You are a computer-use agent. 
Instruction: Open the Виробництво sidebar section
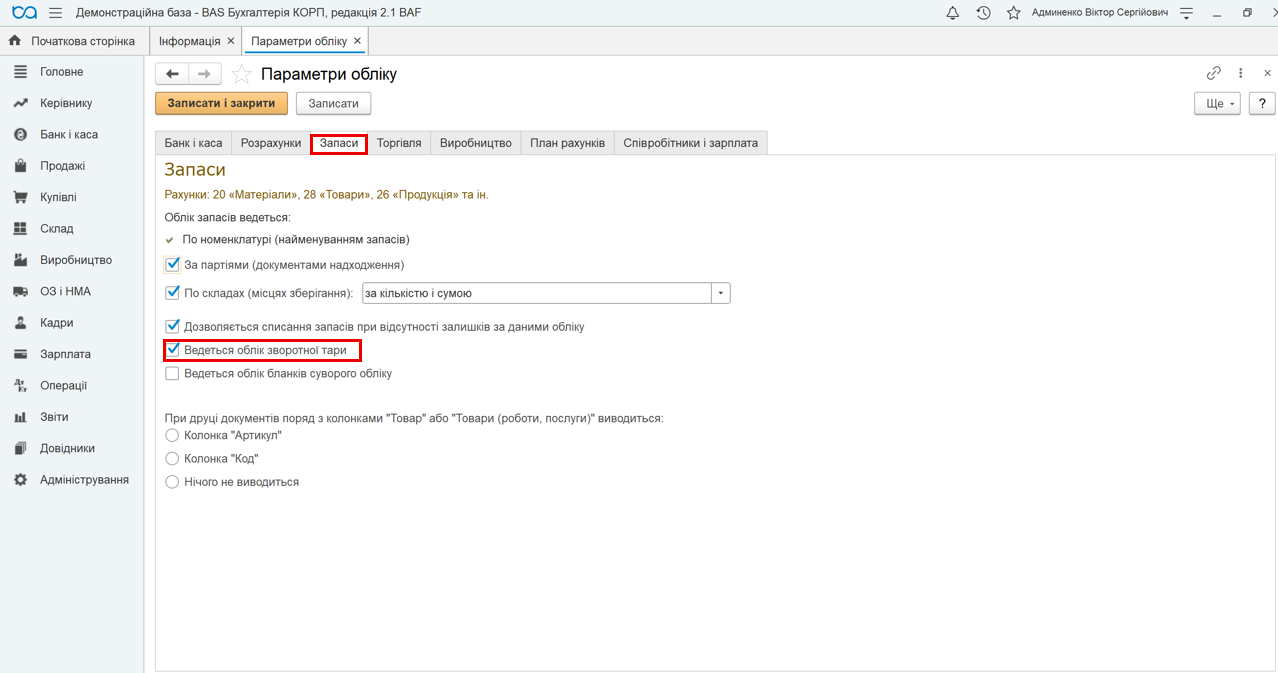(72, 260)
